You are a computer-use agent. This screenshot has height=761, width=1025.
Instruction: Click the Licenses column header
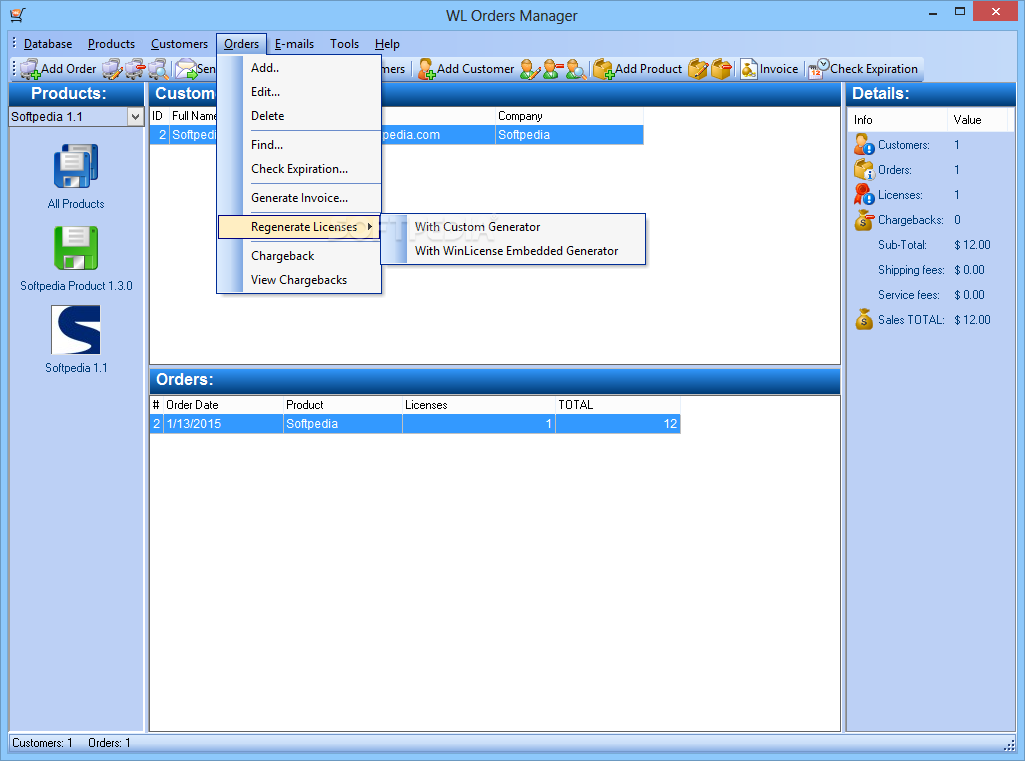coord(479,405)
